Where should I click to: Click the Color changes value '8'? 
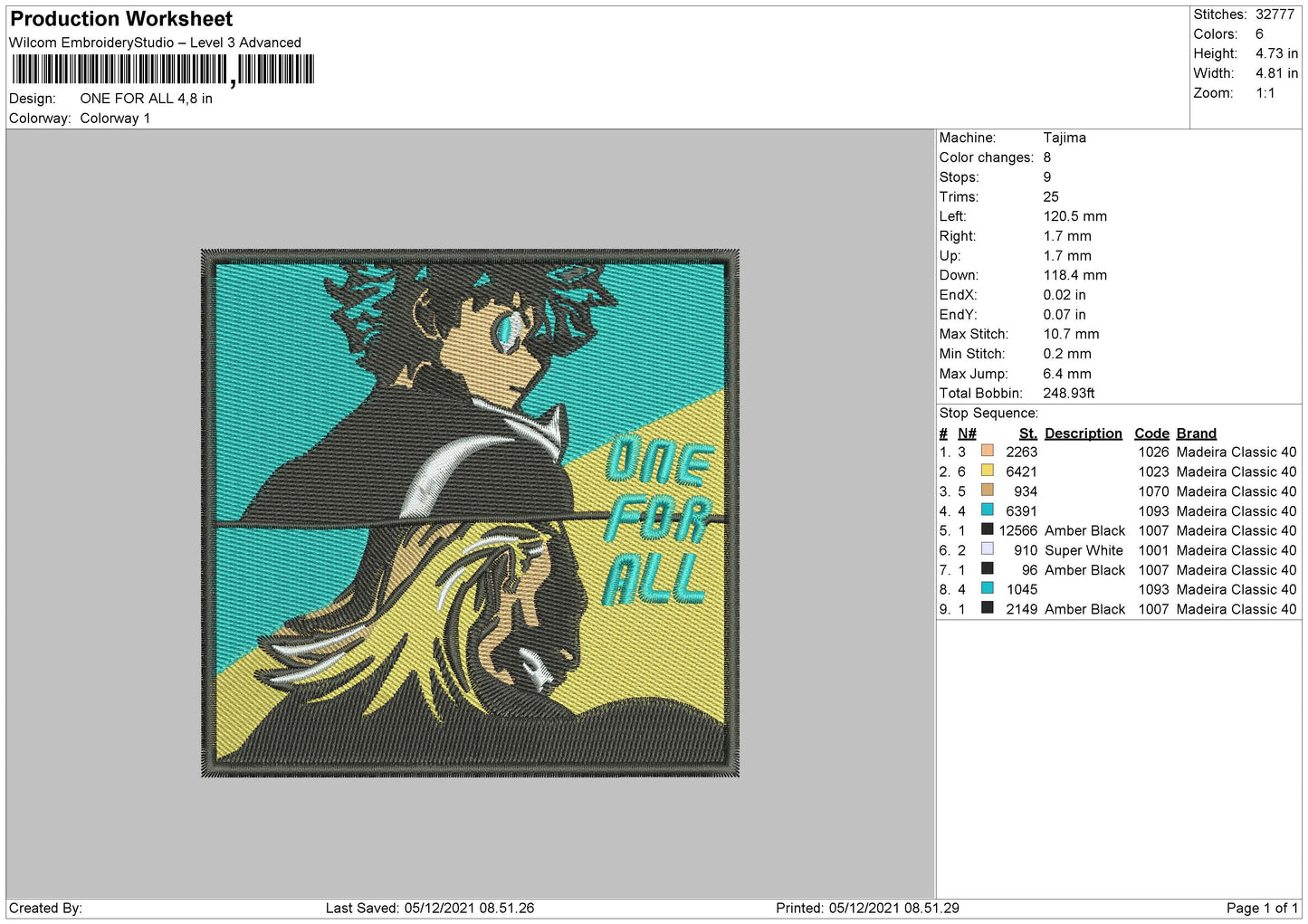[x=1047, y=157]
